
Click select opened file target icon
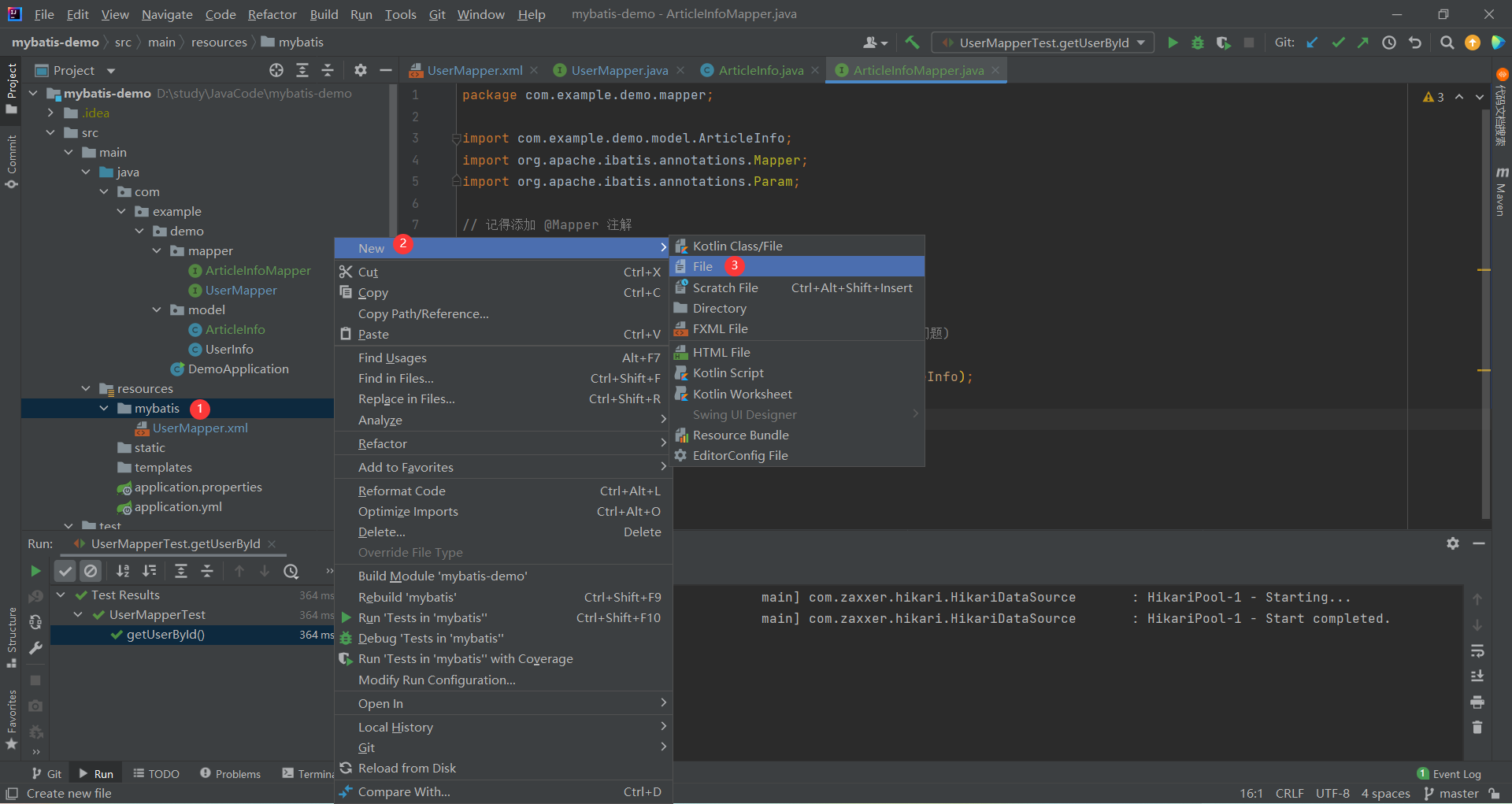point(276,70)
